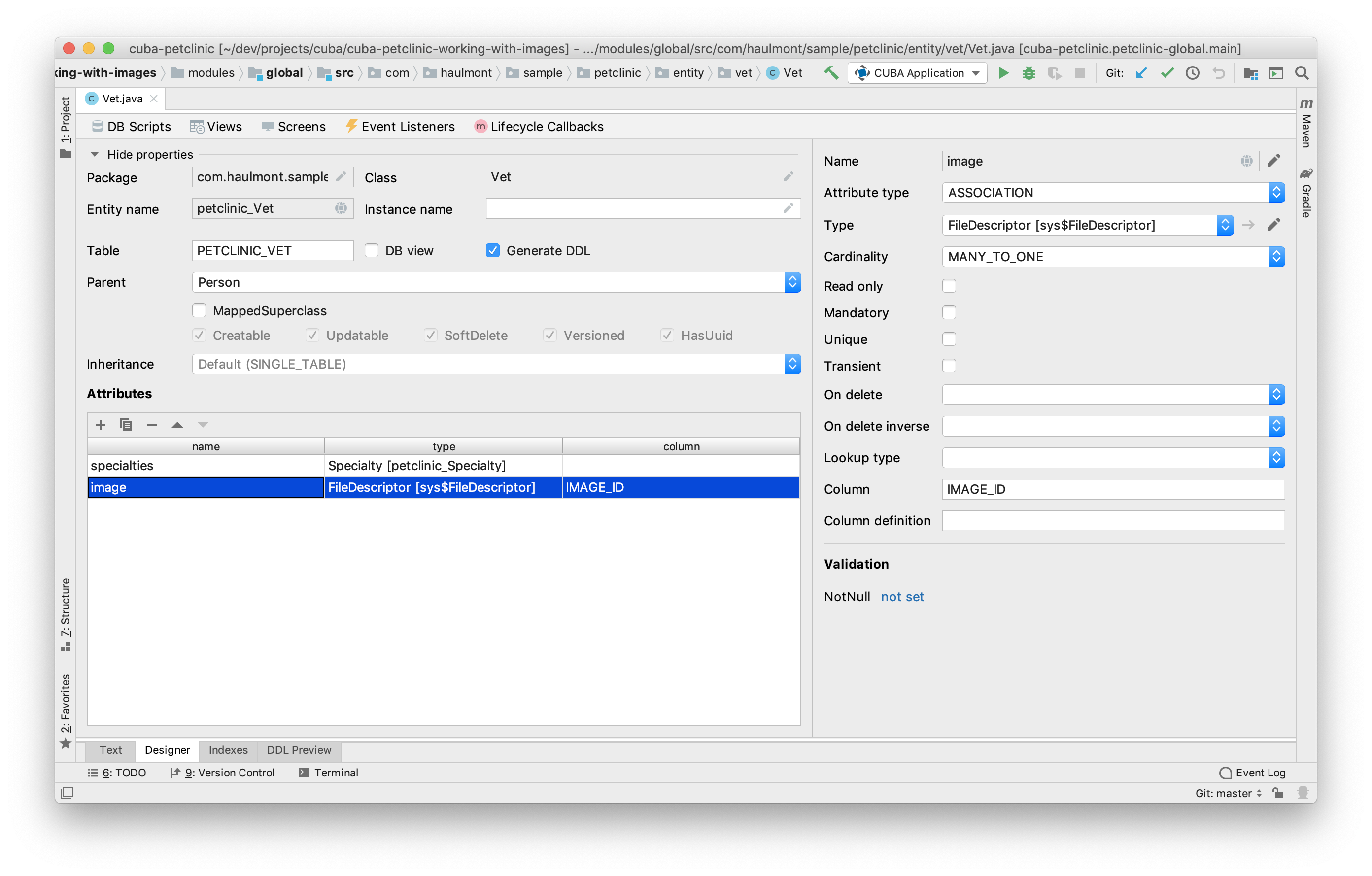Toggle the Creatable checkbox
Screen dimensions: 1372x876
pyautogui.click(x=199, y=336)
